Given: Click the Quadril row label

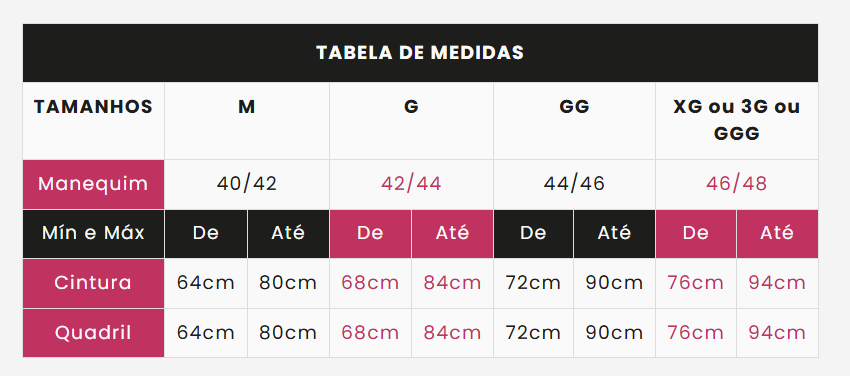Looking at the screenshot, I should 93,333.
